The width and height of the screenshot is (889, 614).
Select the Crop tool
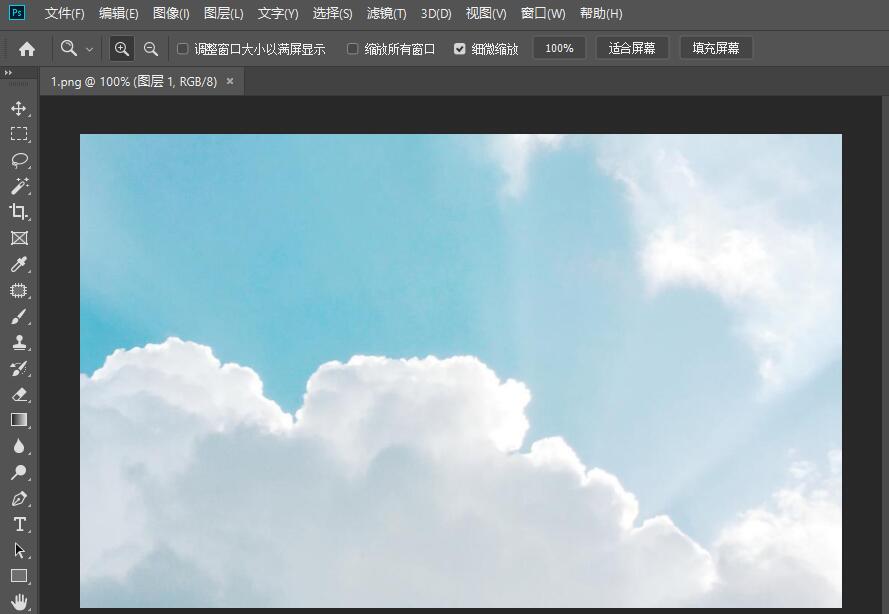tap(19, 211)
